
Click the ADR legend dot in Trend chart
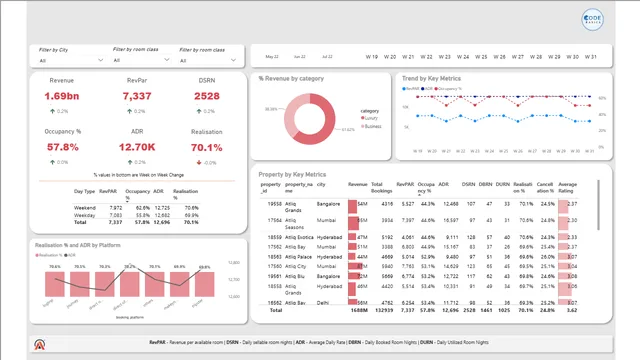[422, 89]
